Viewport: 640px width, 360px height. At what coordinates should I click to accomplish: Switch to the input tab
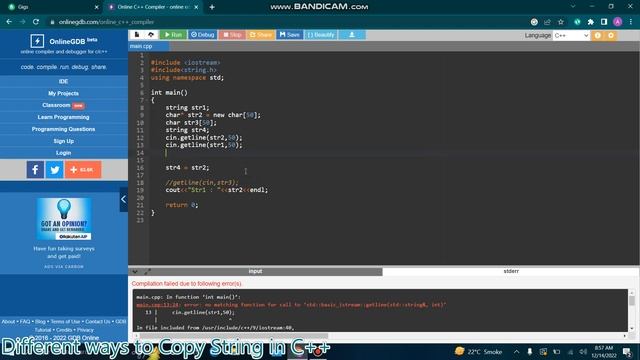coord(255,271)
